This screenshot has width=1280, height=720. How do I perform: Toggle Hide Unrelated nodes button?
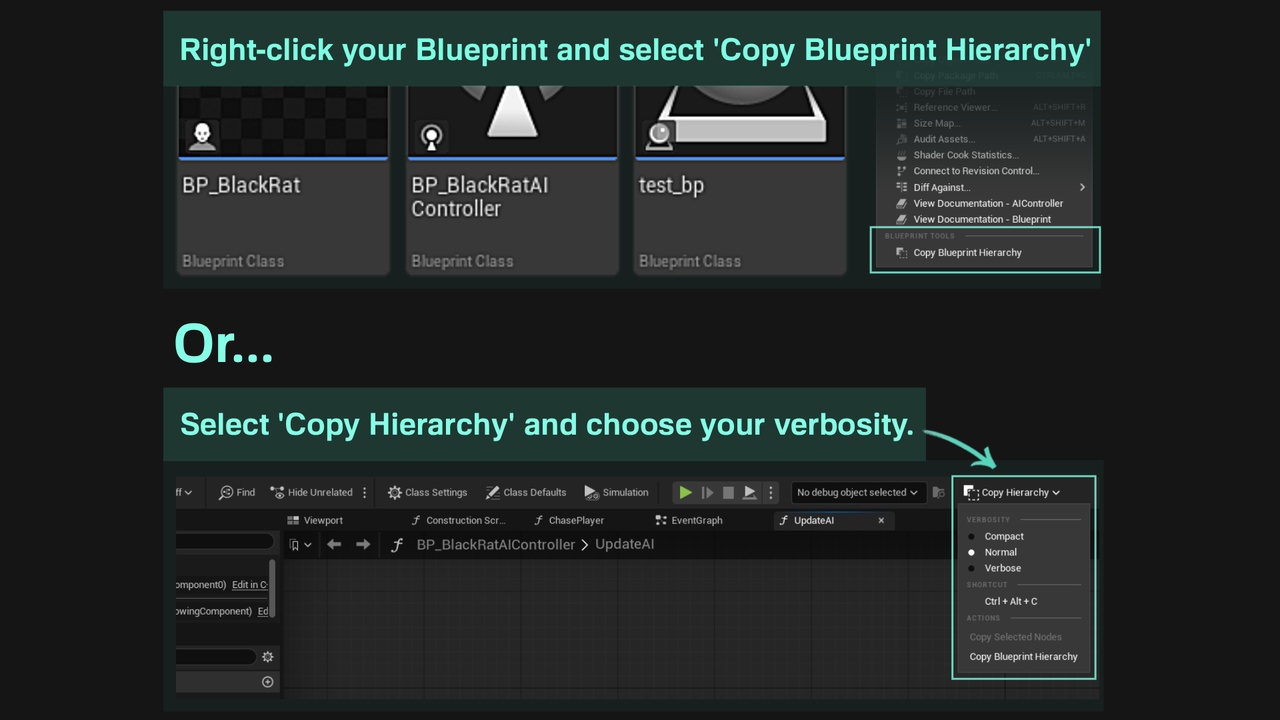pyautogui.click(x=311, y=492)
